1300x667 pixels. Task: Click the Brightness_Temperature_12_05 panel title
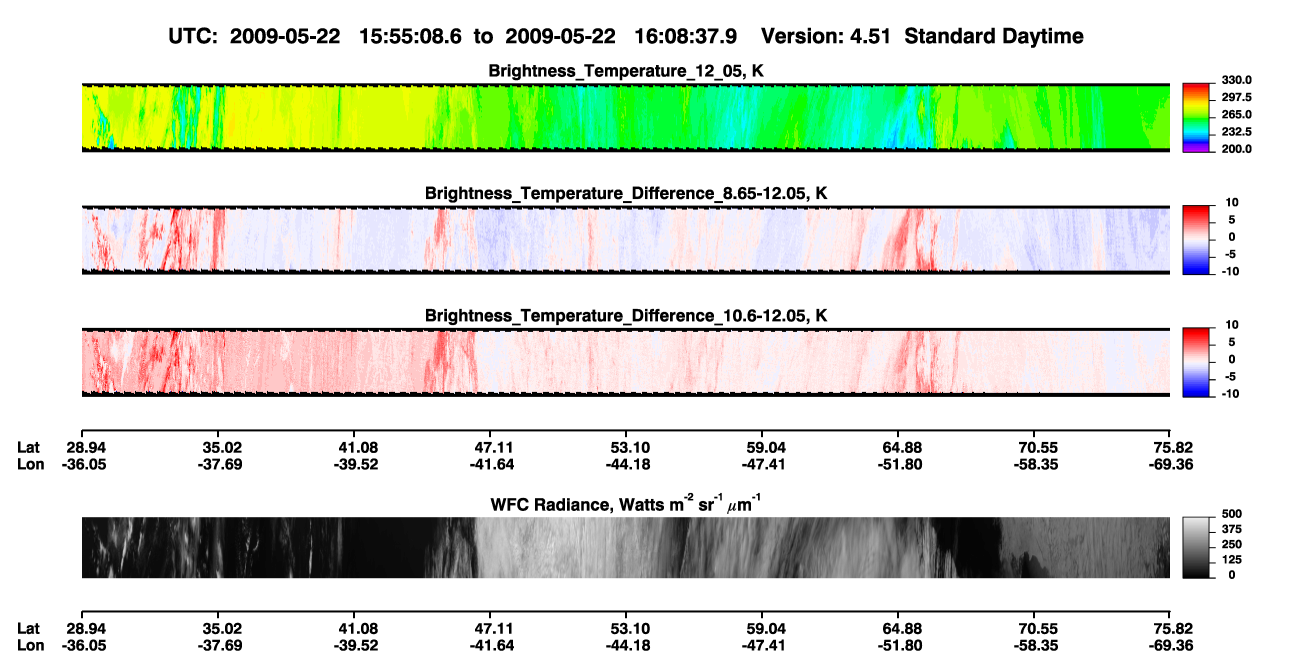click(x=626, y=71)
